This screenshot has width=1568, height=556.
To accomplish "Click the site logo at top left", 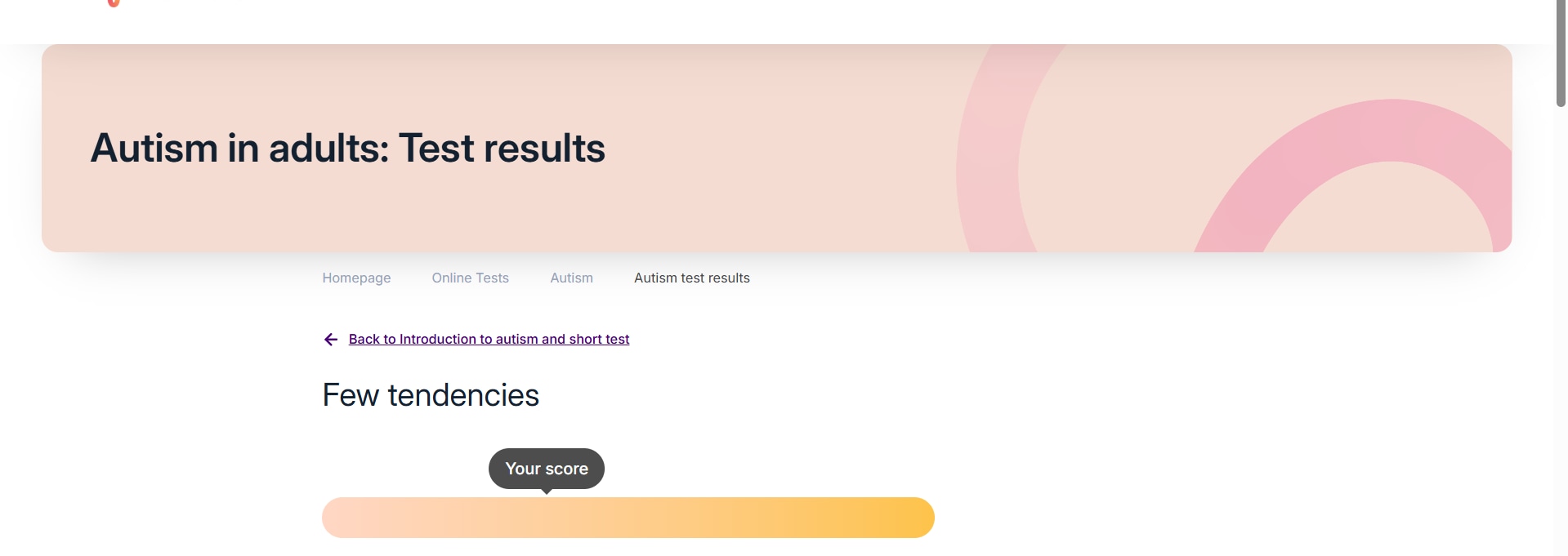I will [x=114, y=3].
